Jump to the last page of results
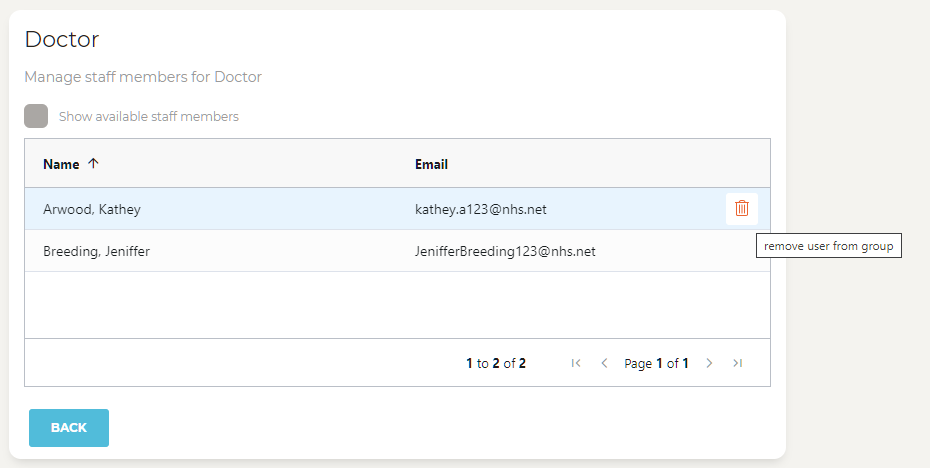The image size is (930, 468). click(737, 363)
